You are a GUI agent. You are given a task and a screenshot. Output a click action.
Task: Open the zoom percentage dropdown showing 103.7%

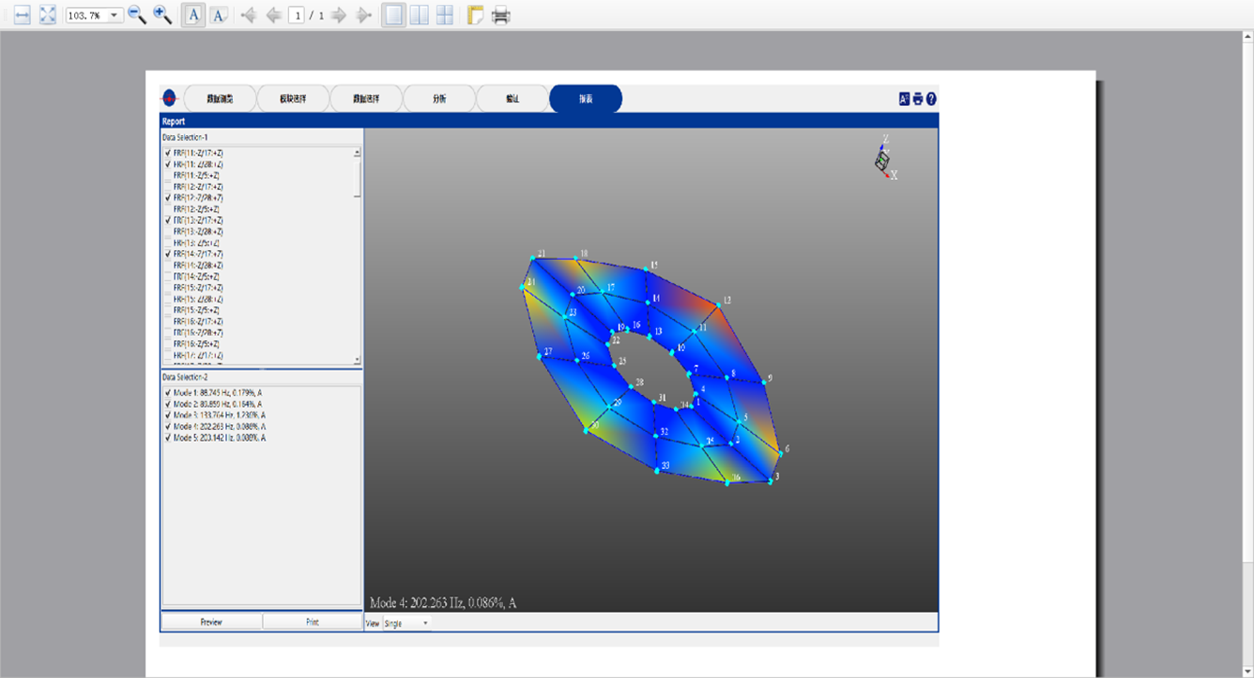[x=114, y=15]
